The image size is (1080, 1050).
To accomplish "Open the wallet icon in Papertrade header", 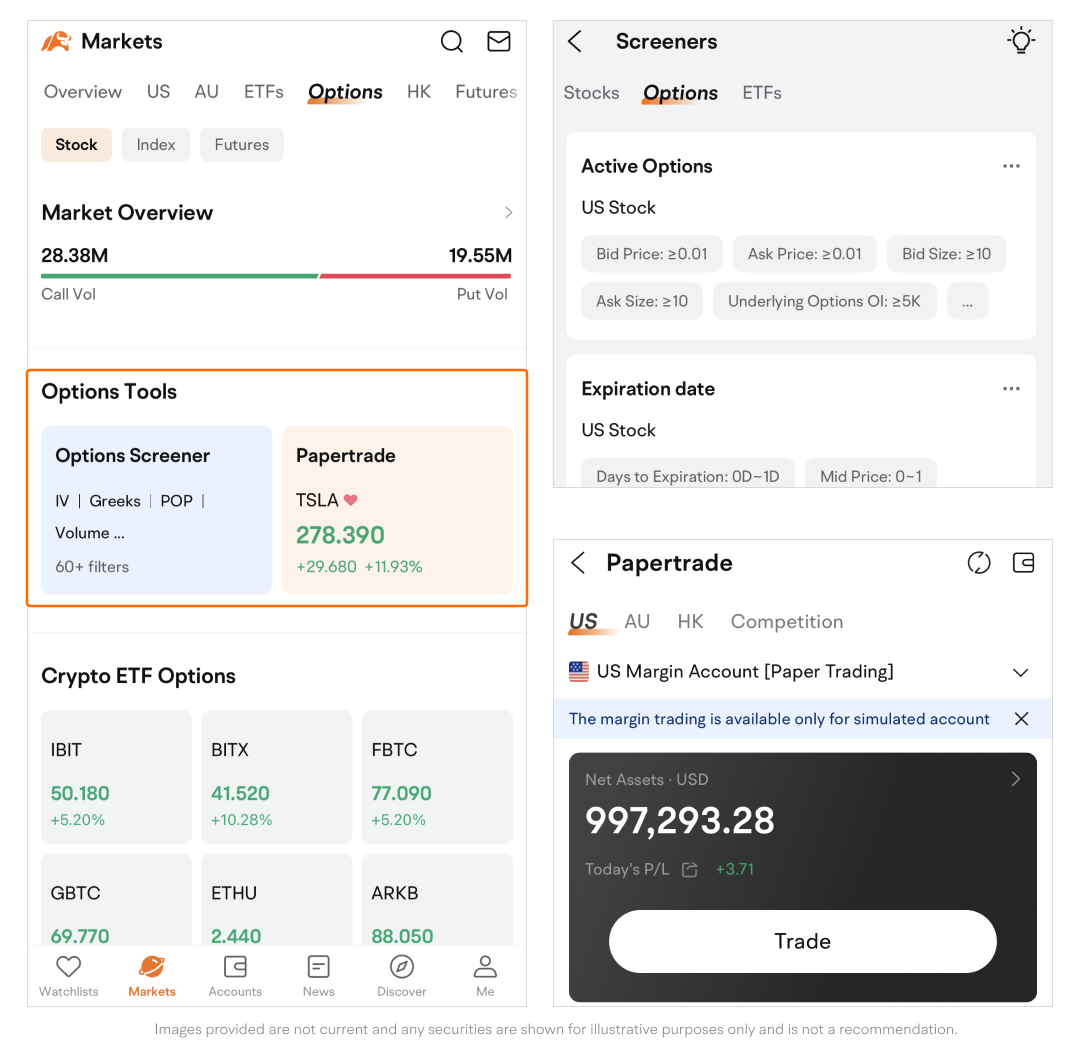I will (x=1023, y=563).
